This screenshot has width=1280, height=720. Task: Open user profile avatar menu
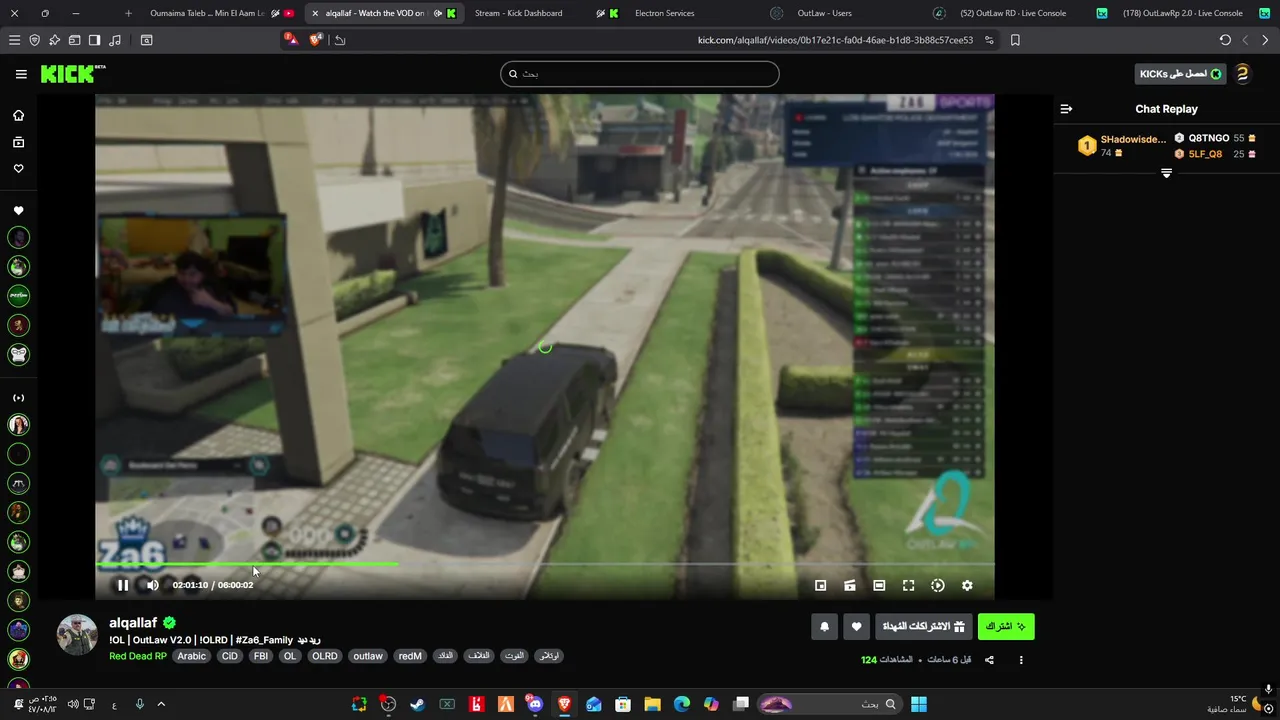pos(1242,74)
